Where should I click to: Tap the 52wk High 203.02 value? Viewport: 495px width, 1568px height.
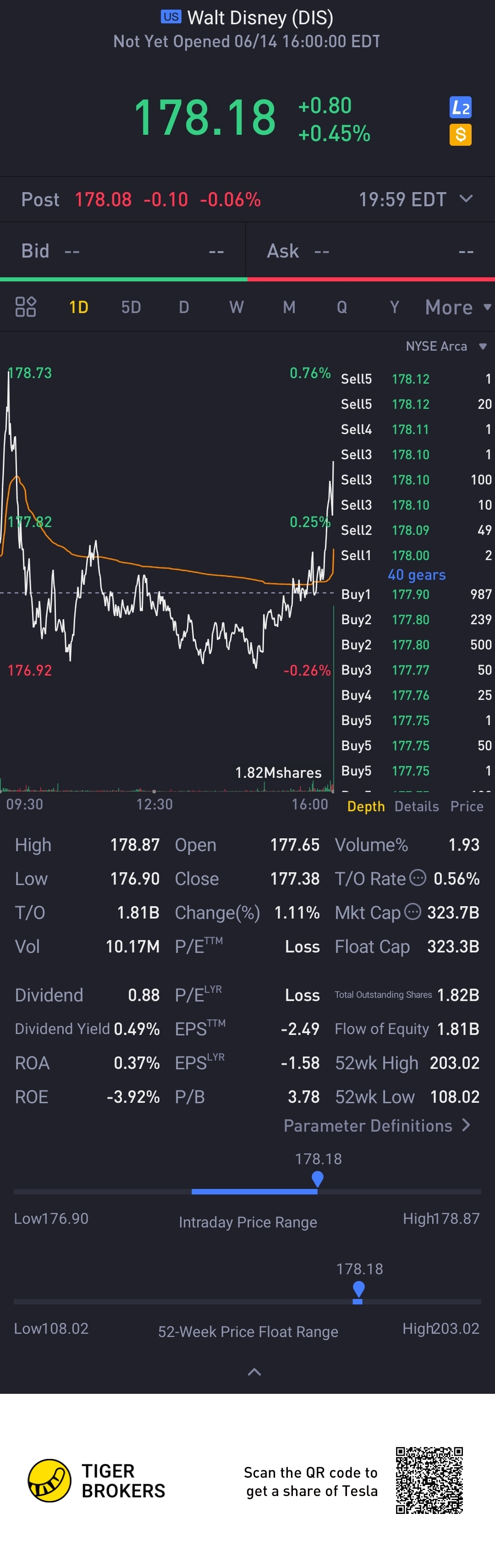pos(454,1063)
